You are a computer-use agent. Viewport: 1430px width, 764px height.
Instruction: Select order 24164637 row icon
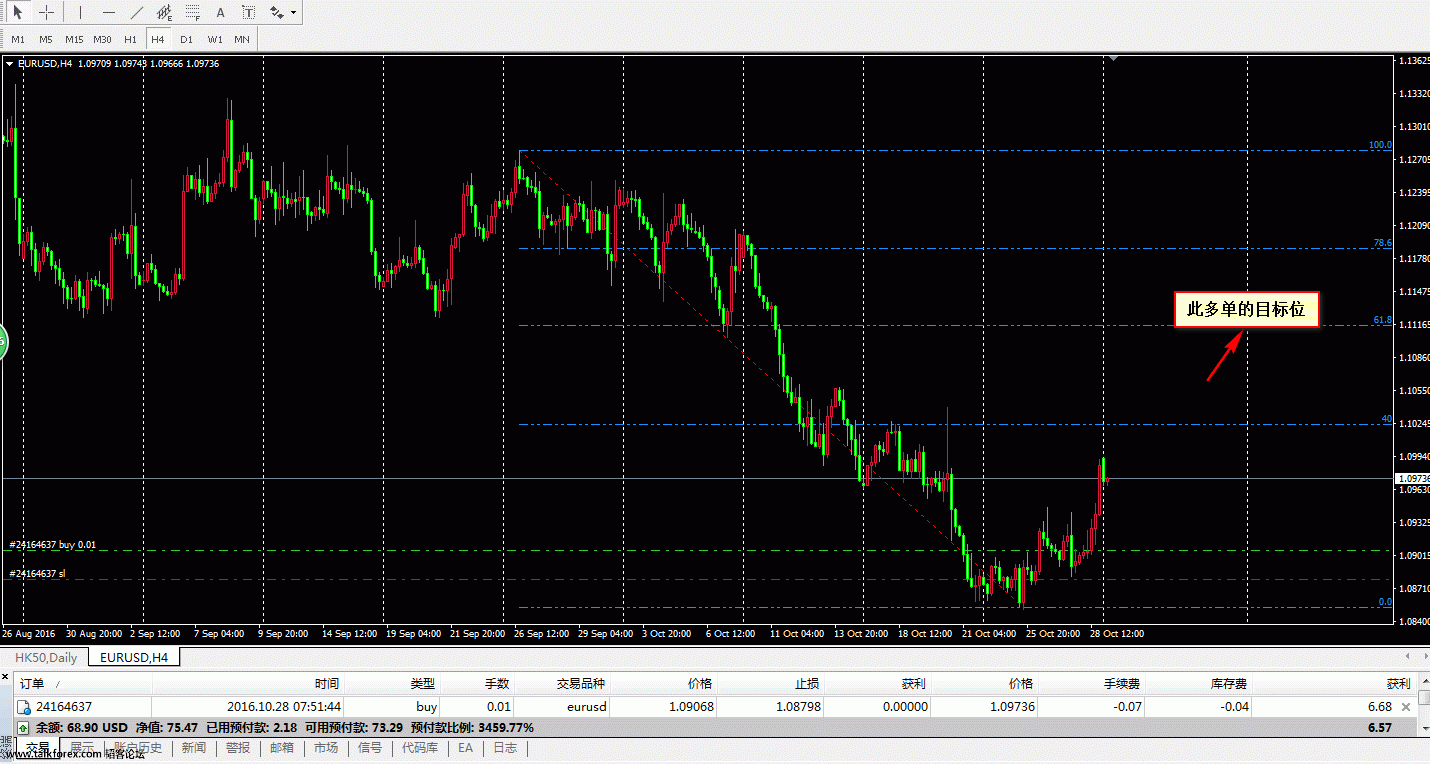point(25,707)
